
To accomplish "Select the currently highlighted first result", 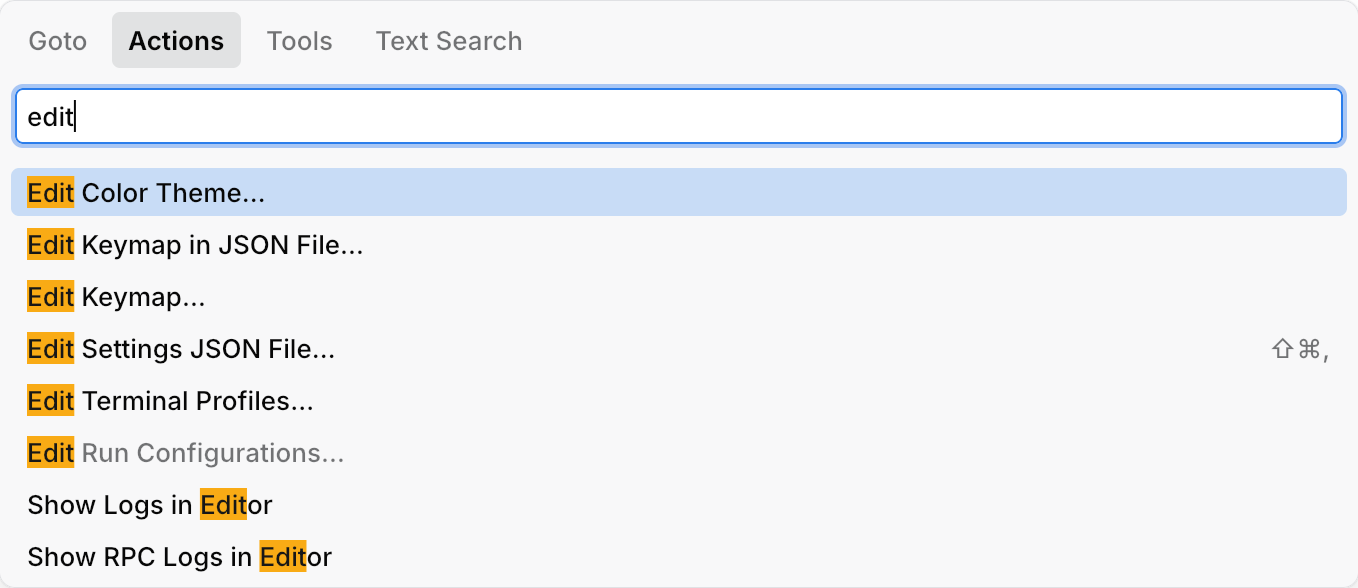I will 679,192.
